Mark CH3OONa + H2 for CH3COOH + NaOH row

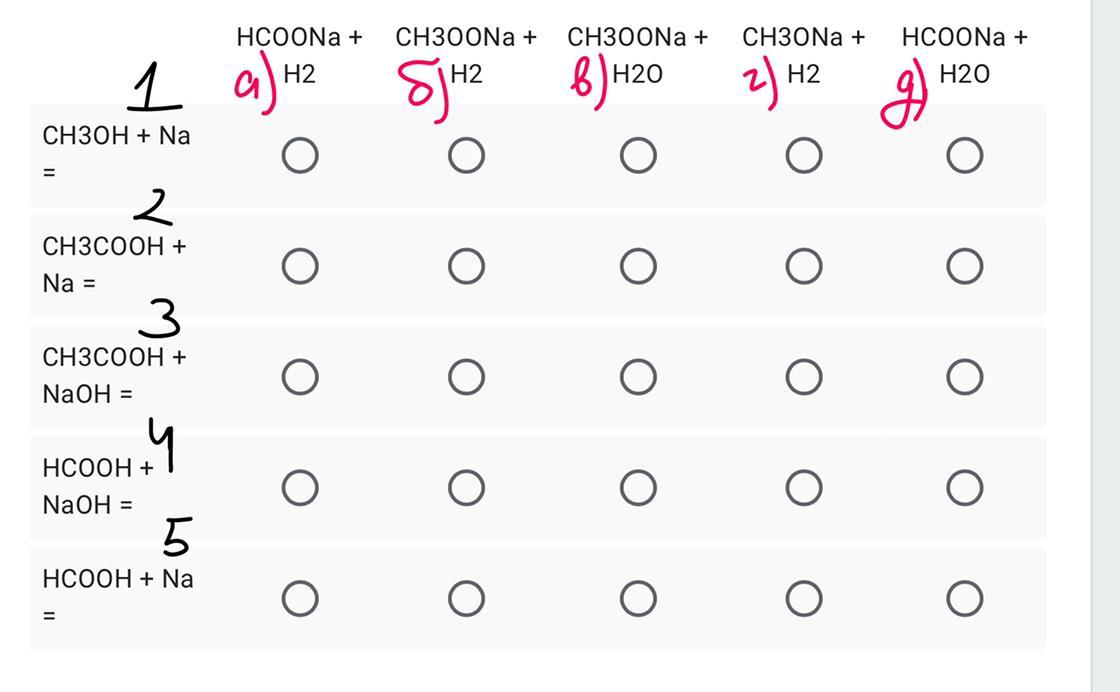466,377
